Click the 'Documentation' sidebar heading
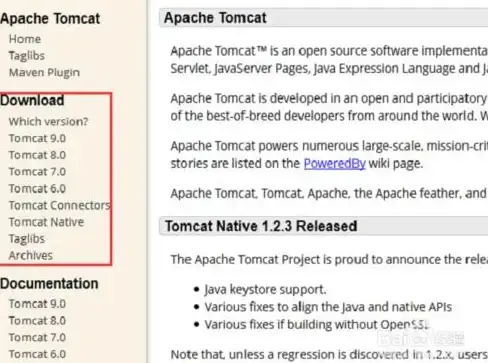The height and width of the screenshot is (363, 488). tap(49, 284)
